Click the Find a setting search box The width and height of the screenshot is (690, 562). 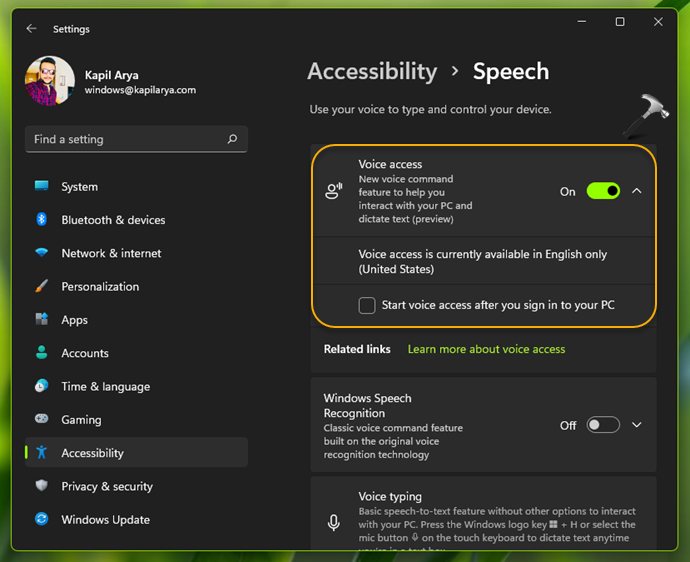125,139
